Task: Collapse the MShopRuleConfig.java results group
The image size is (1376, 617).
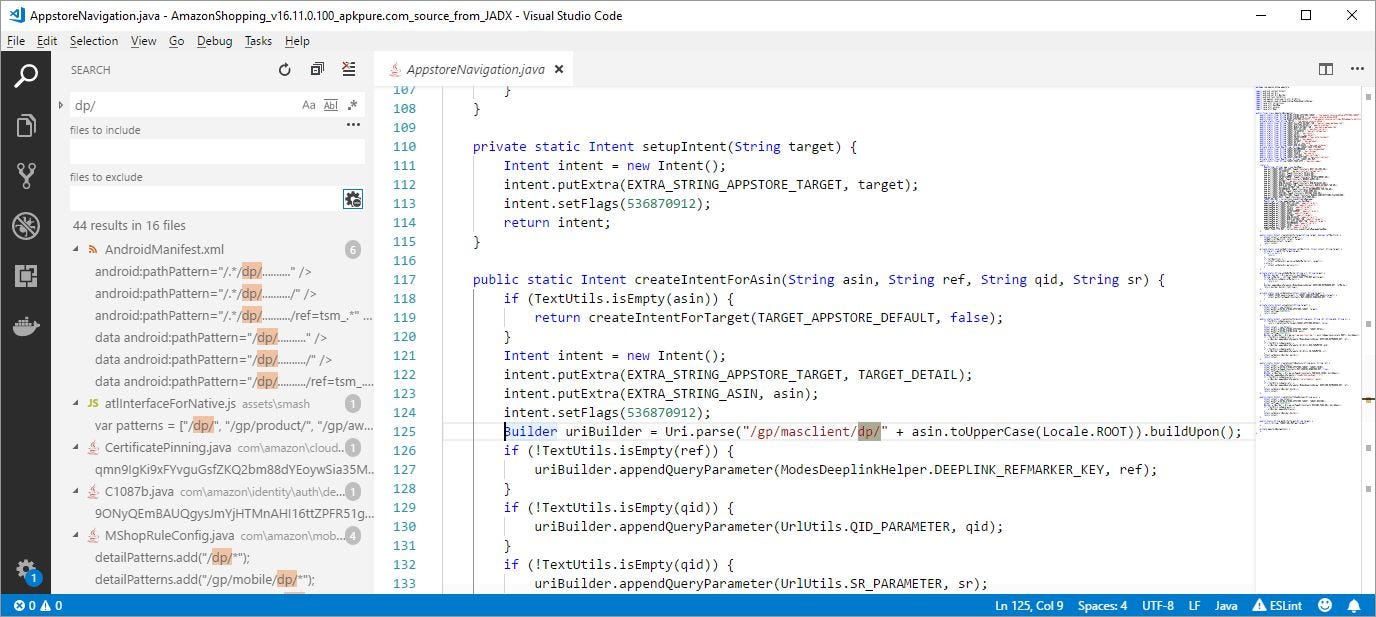Action: pos(77,536)
